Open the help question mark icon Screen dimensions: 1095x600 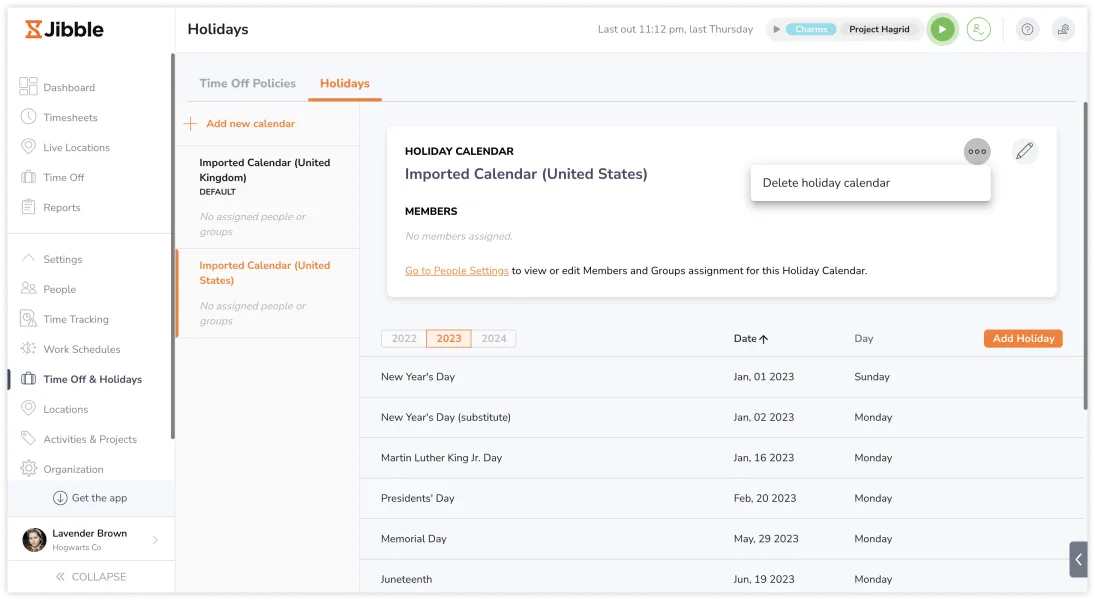click(1027, 30)
